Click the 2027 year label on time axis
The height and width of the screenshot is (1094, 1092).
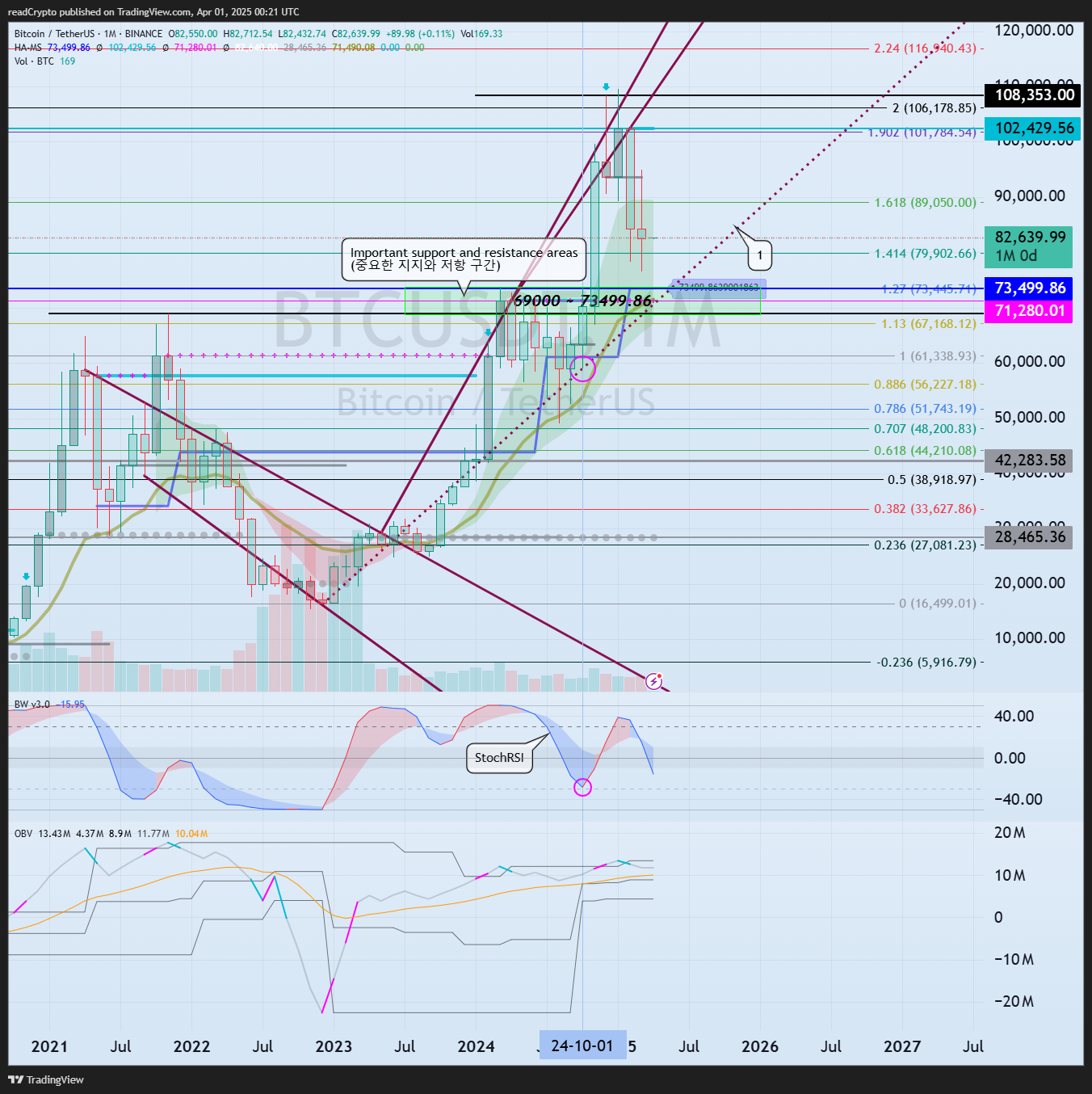[902, 1046]
